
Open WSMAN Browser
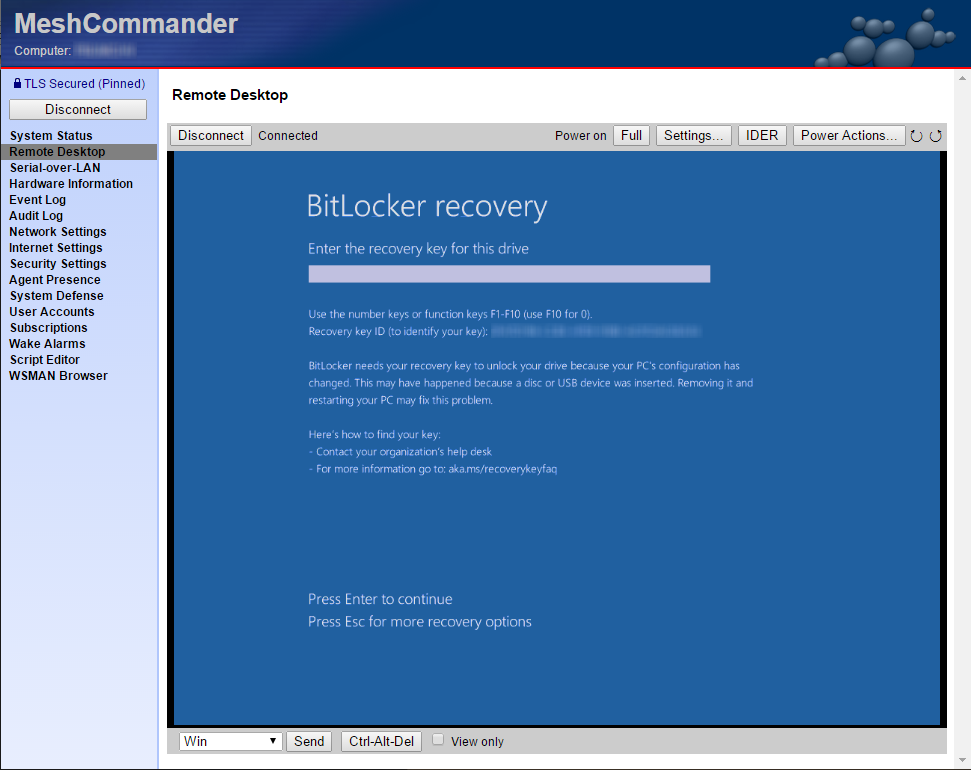[x=58, y=376]
